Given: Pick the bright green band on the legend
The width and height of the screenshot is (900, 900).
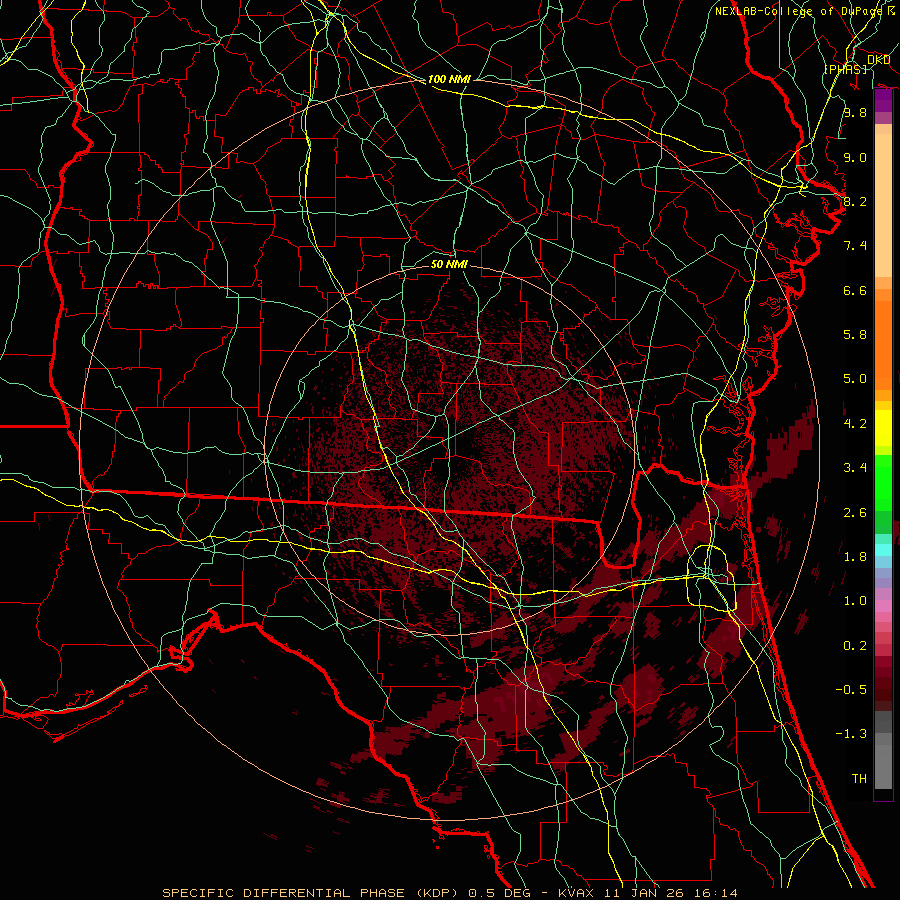Looking at the screenshot, I should coord(883,483).
